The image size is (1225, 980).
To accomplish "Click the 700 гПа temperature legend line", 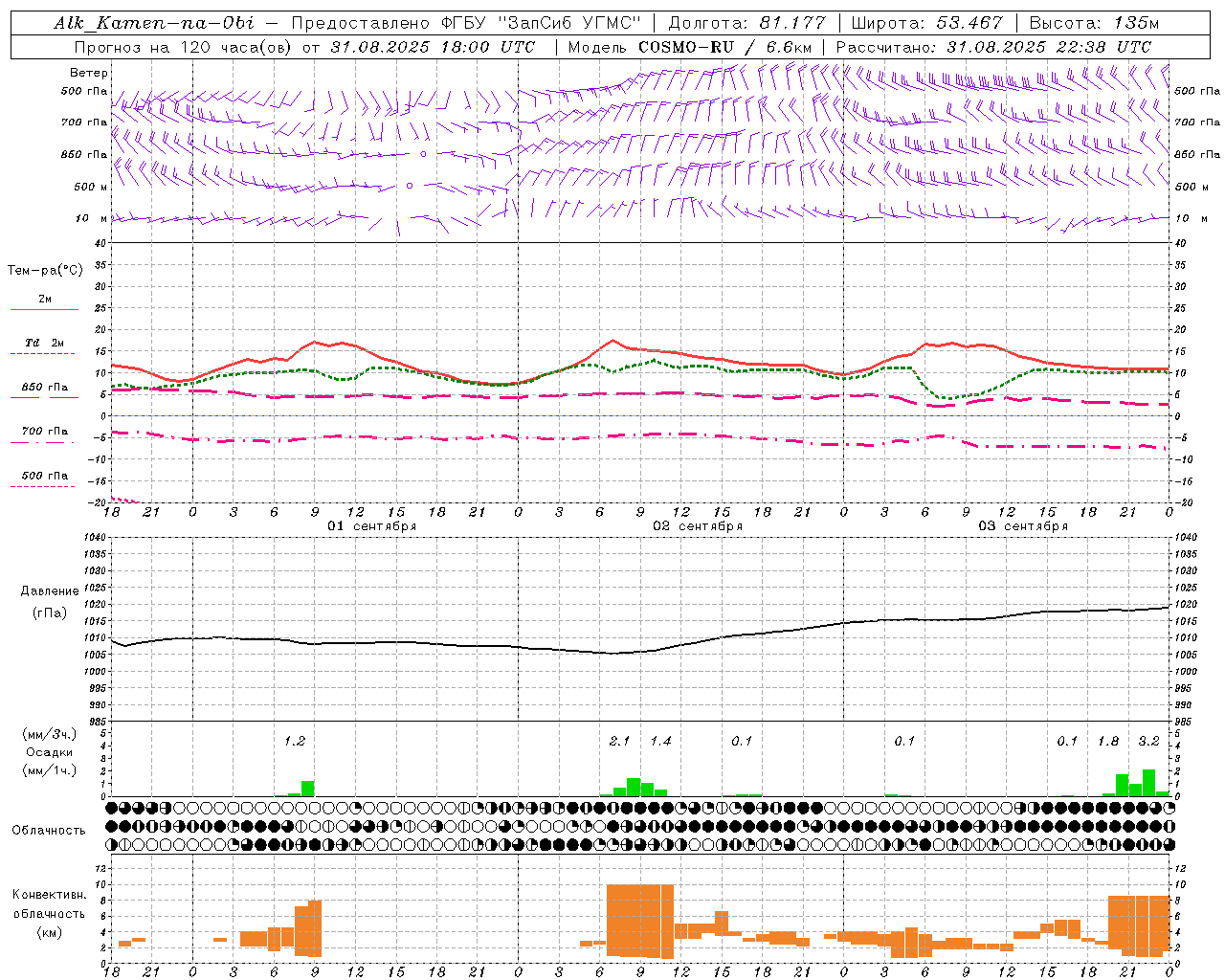I will coord(44,442).
